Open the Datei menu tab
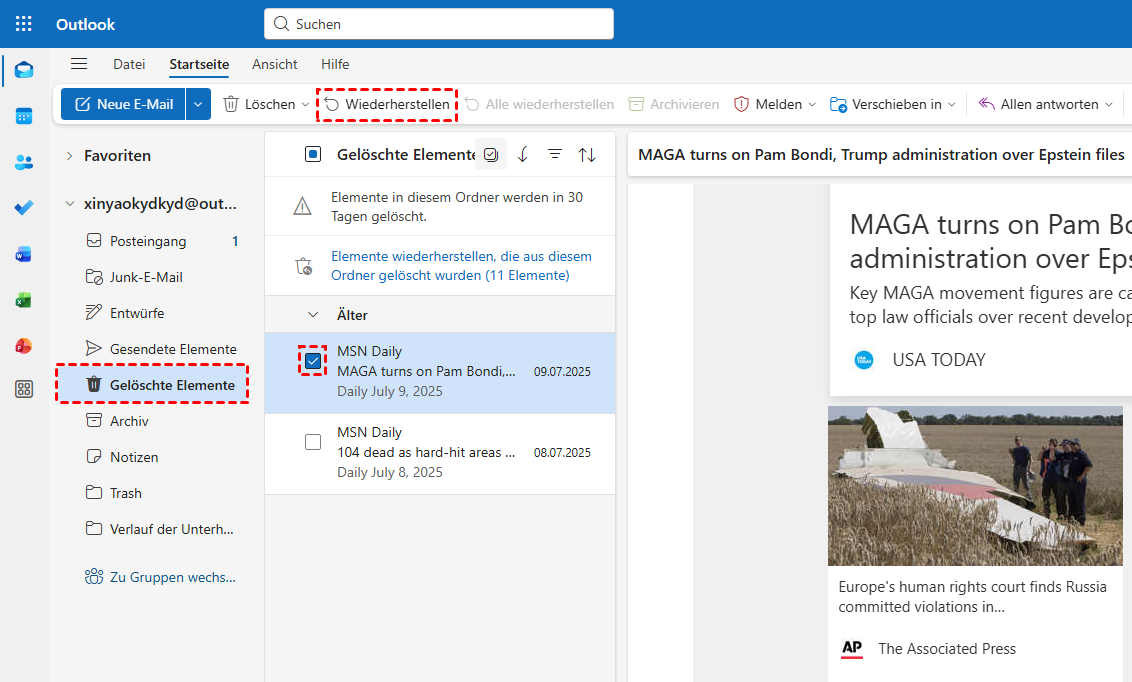Image resolution: width=1132 pixels, height=682 pixels. coord(129,64)
